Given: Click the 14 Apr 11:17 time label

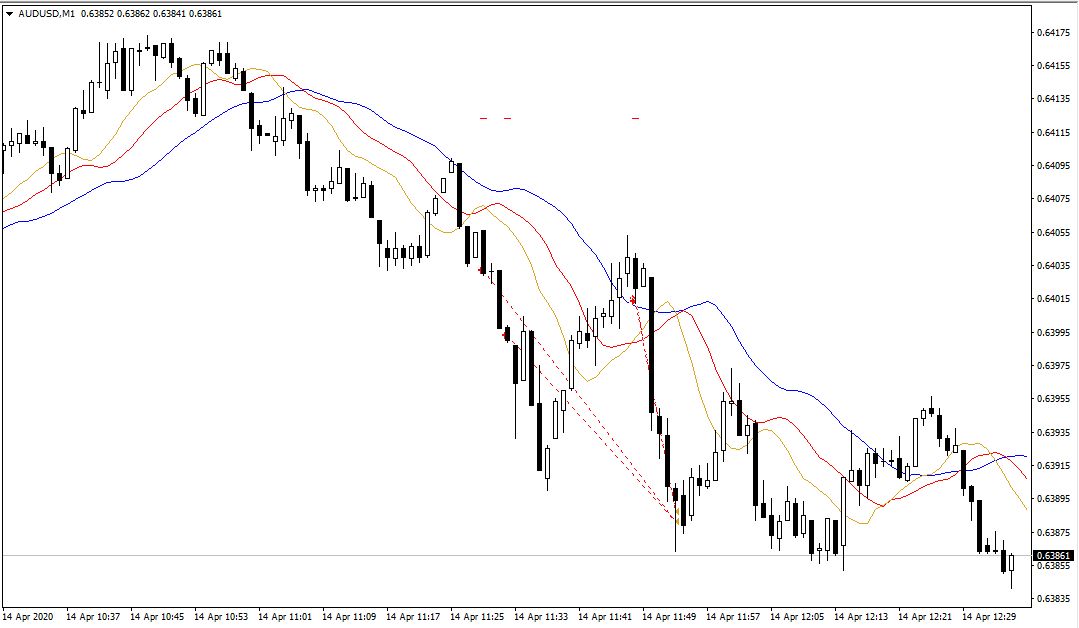Looking at the screenshot, I should [413, 616].
